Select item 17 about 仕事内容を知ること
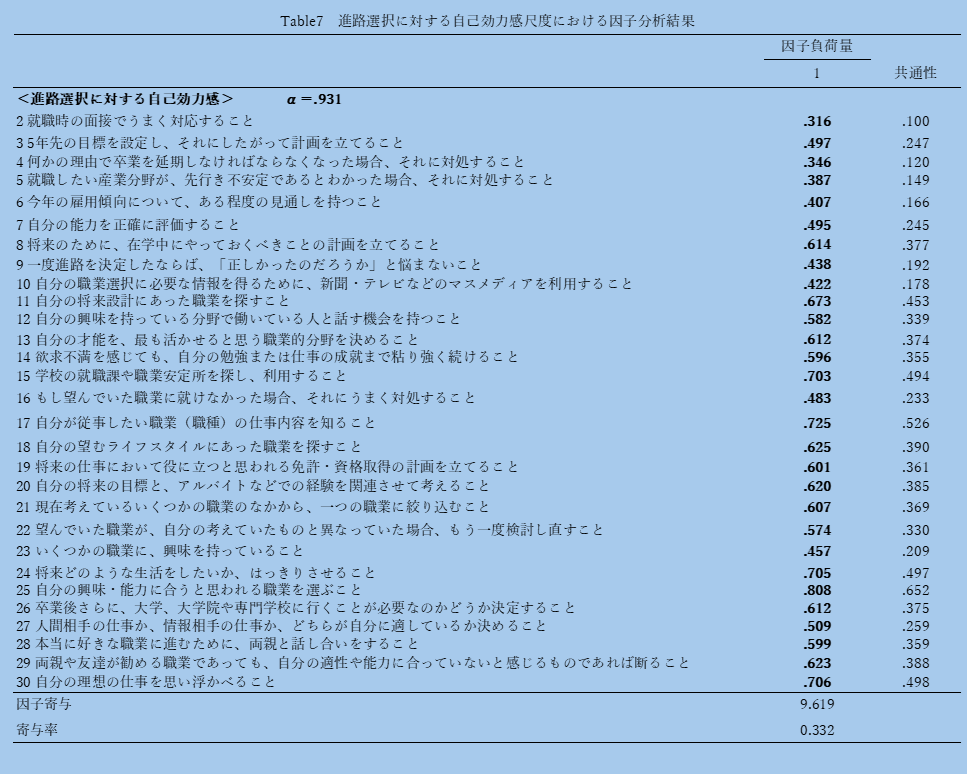The image size is (967, 774). point(196,423)
